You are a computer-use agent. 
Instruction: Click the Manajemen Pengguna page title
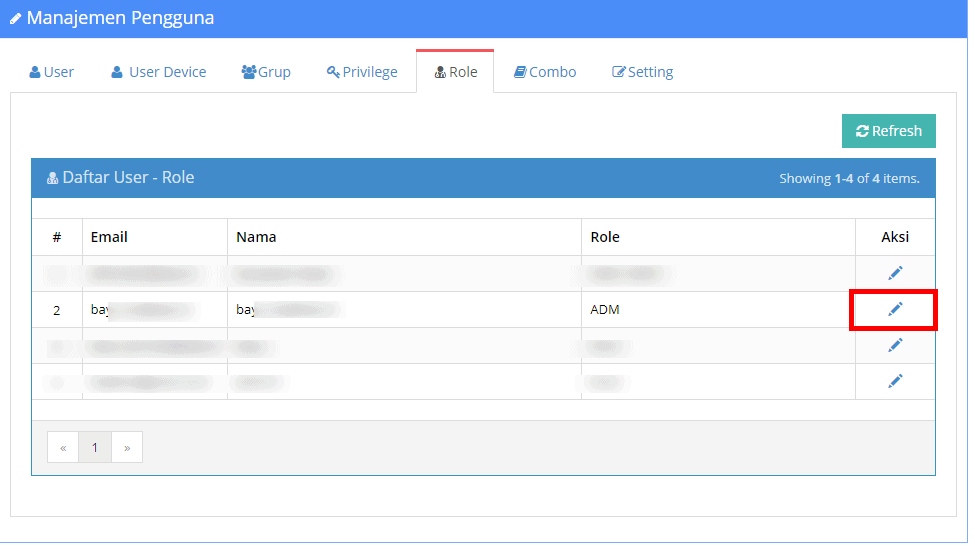click(112, 18)
